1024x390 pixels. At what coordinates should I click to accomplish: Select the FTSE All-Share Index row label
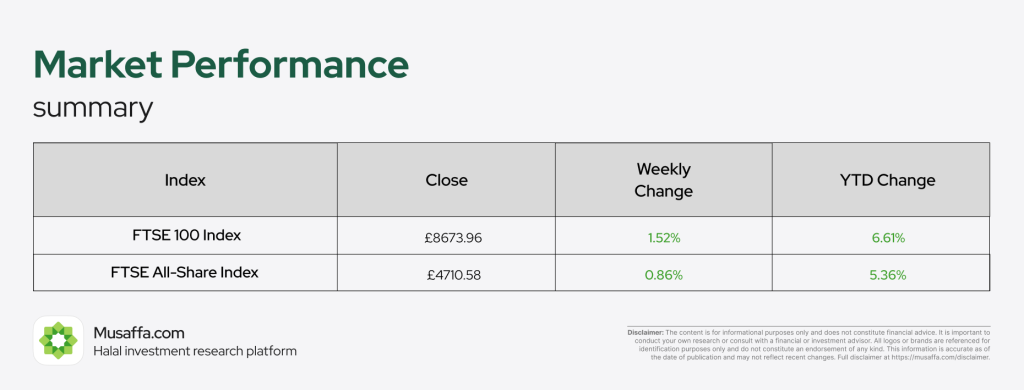tap(185, 272)
